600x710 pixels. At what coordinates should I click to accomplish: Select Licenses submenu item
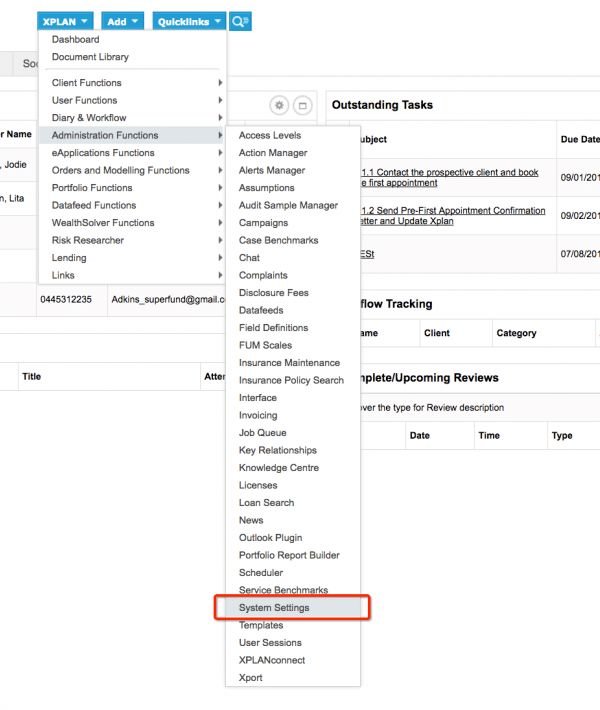coord(258,485)
